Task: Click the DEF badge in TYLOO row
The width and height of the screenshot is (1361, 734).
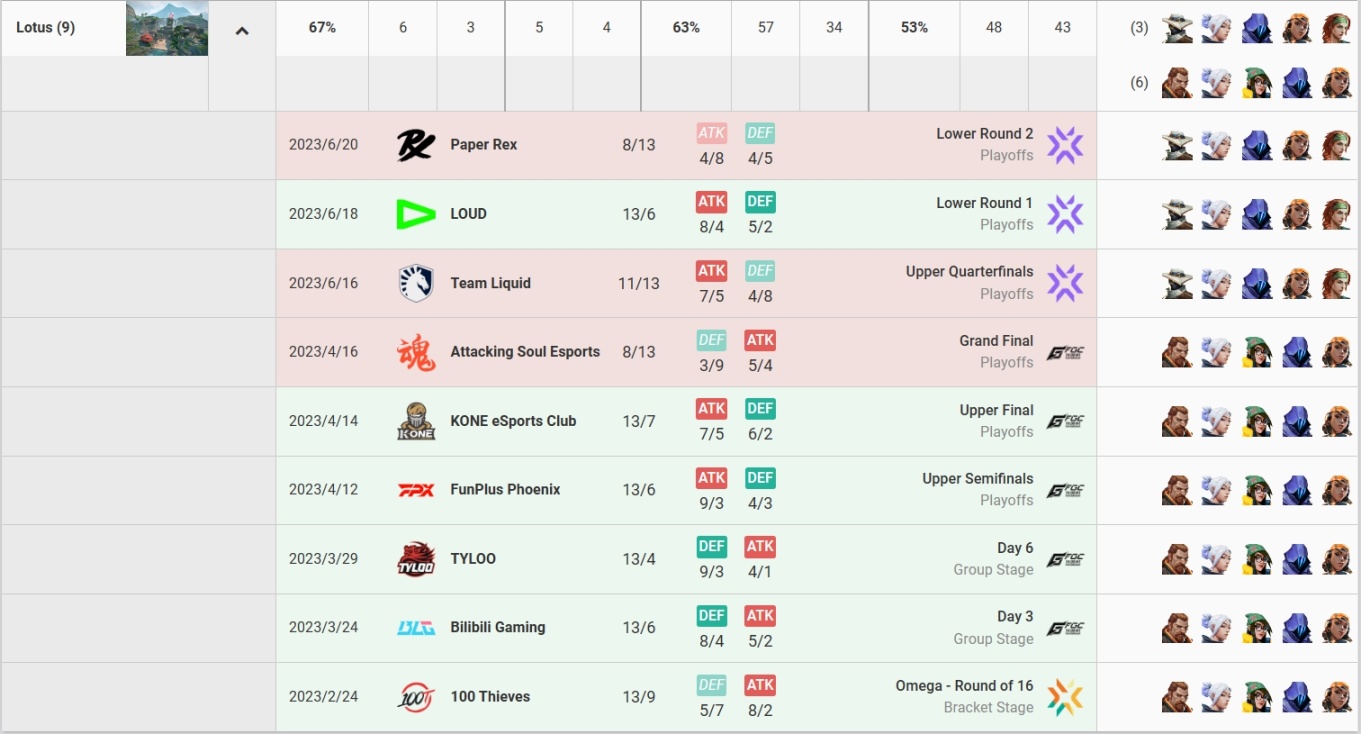Action: 711,547
